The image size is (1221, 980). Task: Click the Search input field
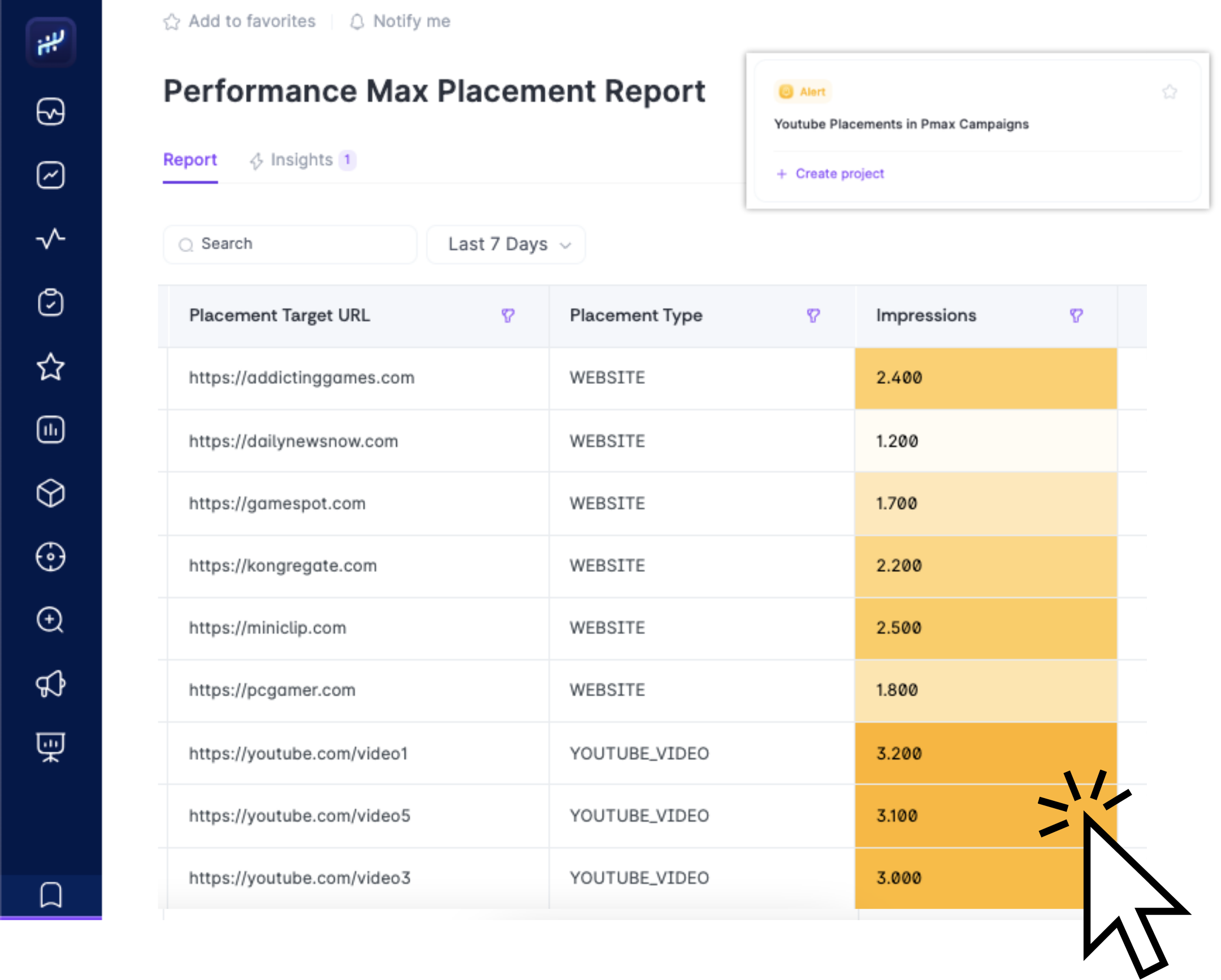pos(290,245)
